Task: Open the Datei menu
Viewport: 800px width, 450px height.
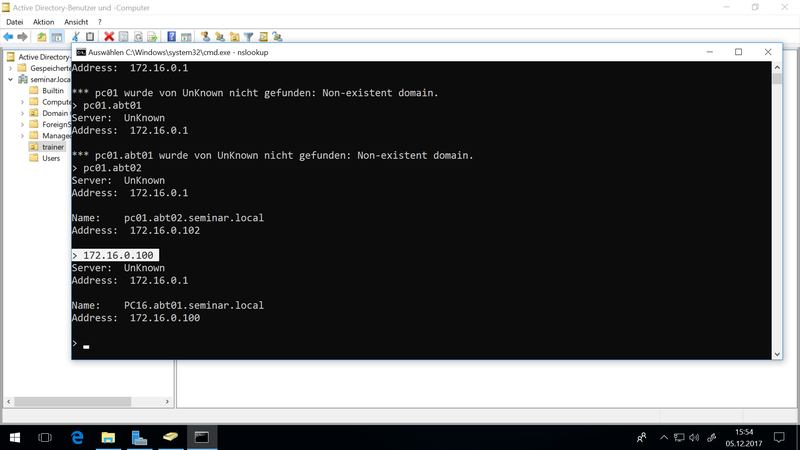Action: point(14,22)
